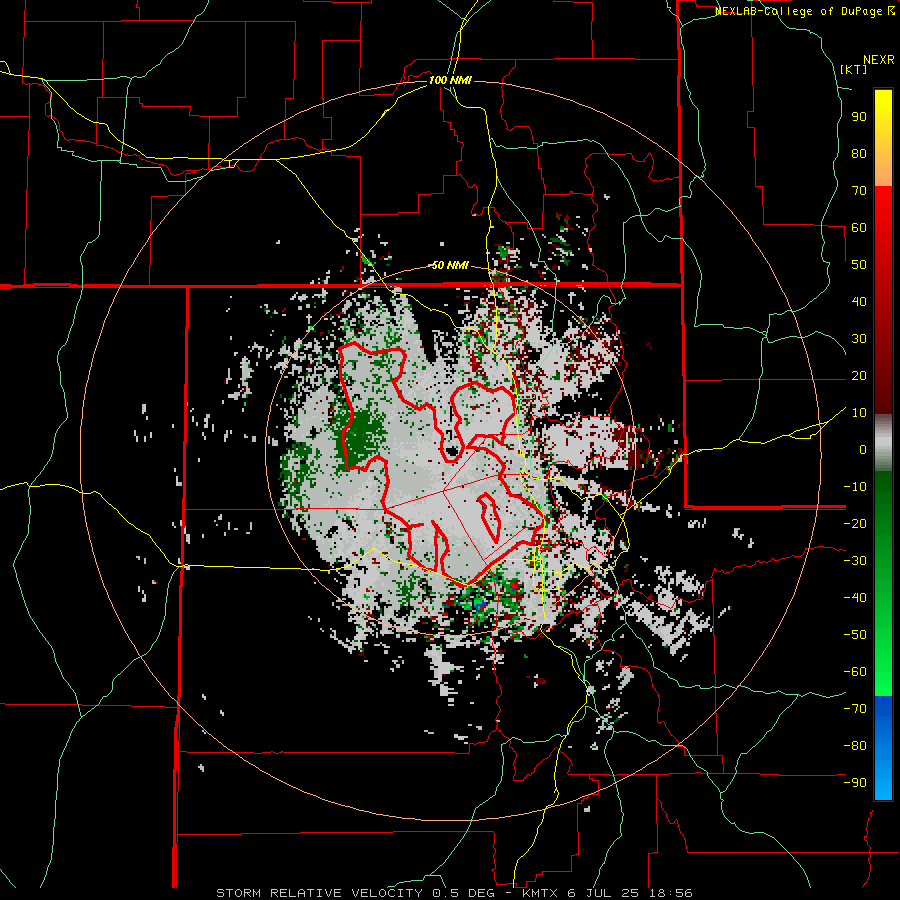Select the "-30" value on velocity scale
The height and width of the screenshot is (900, 900).
pyautogui.click(x=855, y=561)
